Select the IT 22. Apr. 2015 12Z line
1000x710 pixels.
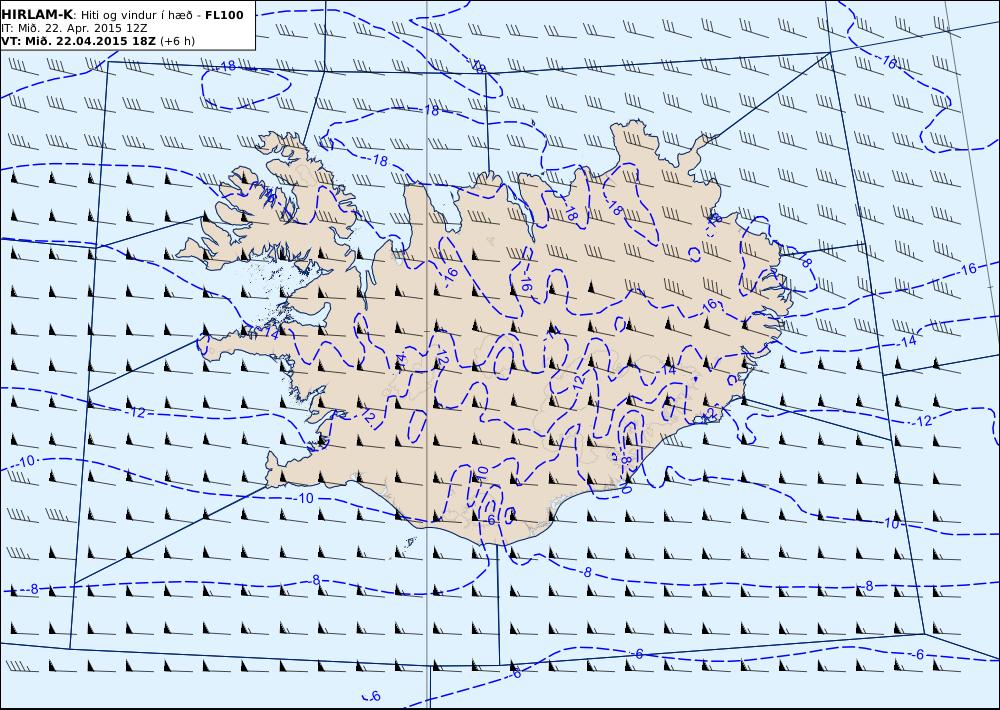point(75,28)
